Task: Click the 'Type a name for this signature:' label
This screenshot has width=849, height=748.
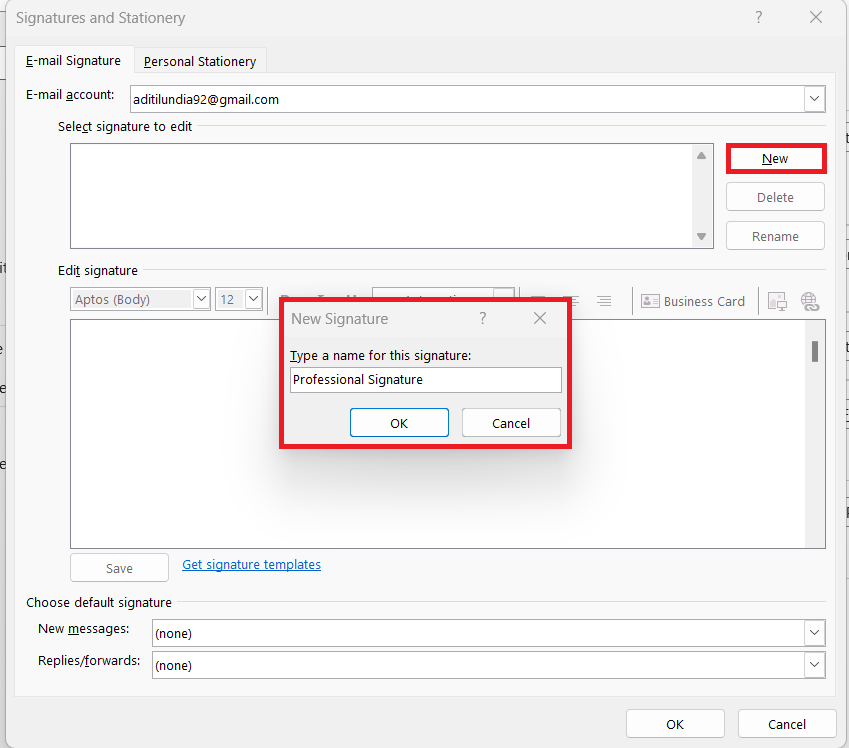Action: click(x=381, y=355)
